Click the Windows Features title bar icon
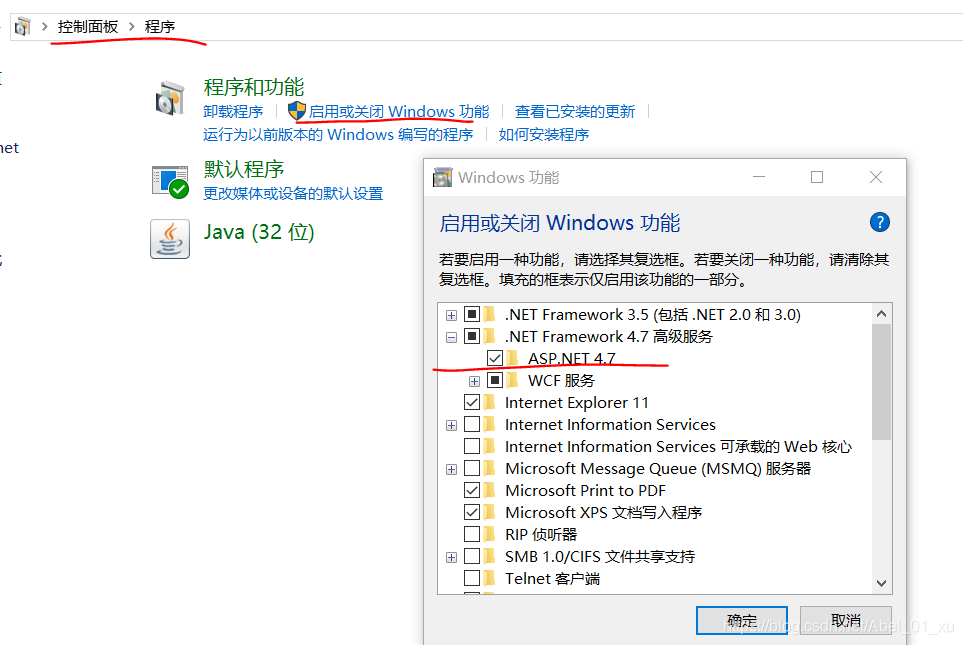Viewport: 963px width, 645px height. tap(442, 177)
